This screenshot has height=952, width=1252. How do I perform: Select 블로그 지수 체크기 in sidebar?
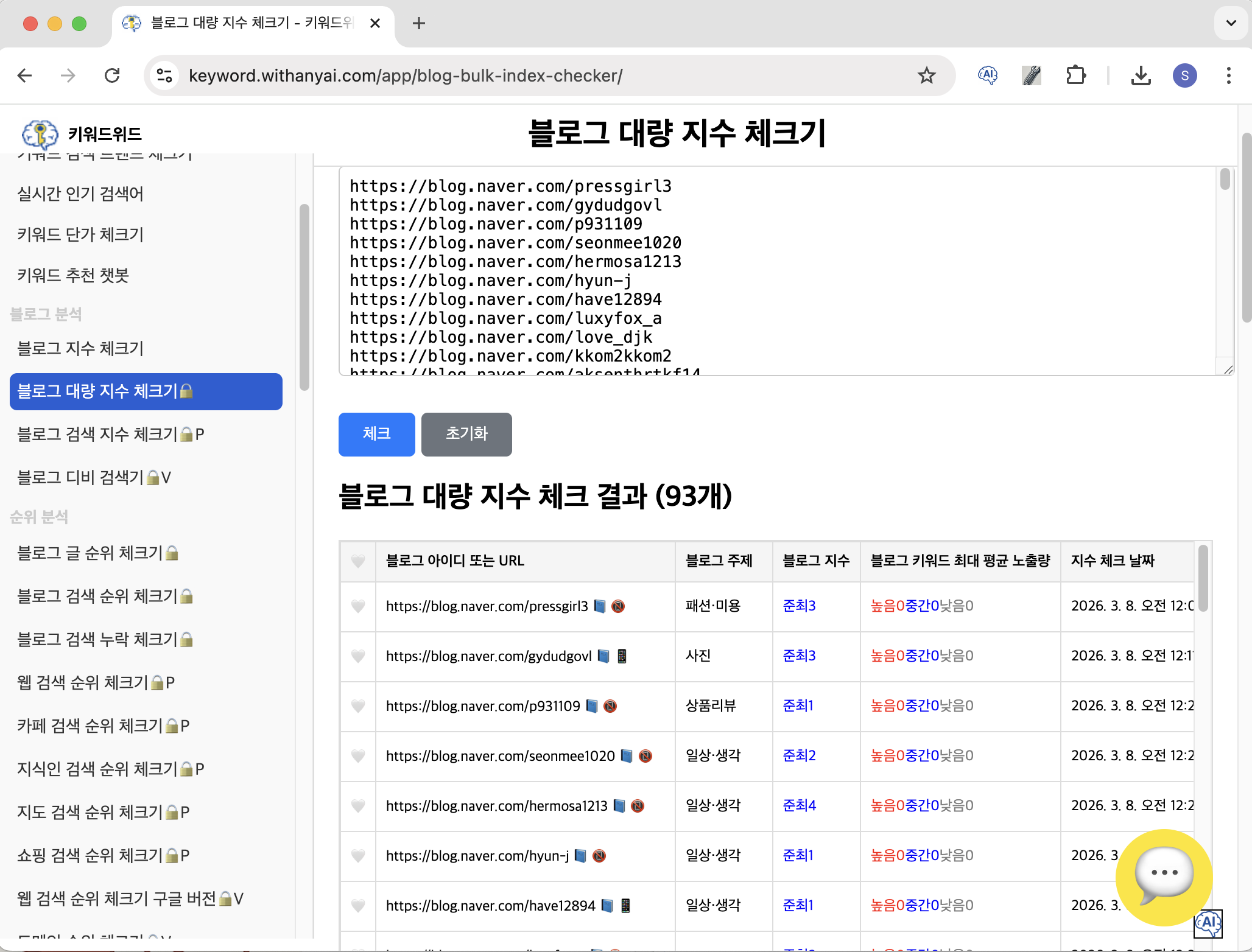point(80,348)
